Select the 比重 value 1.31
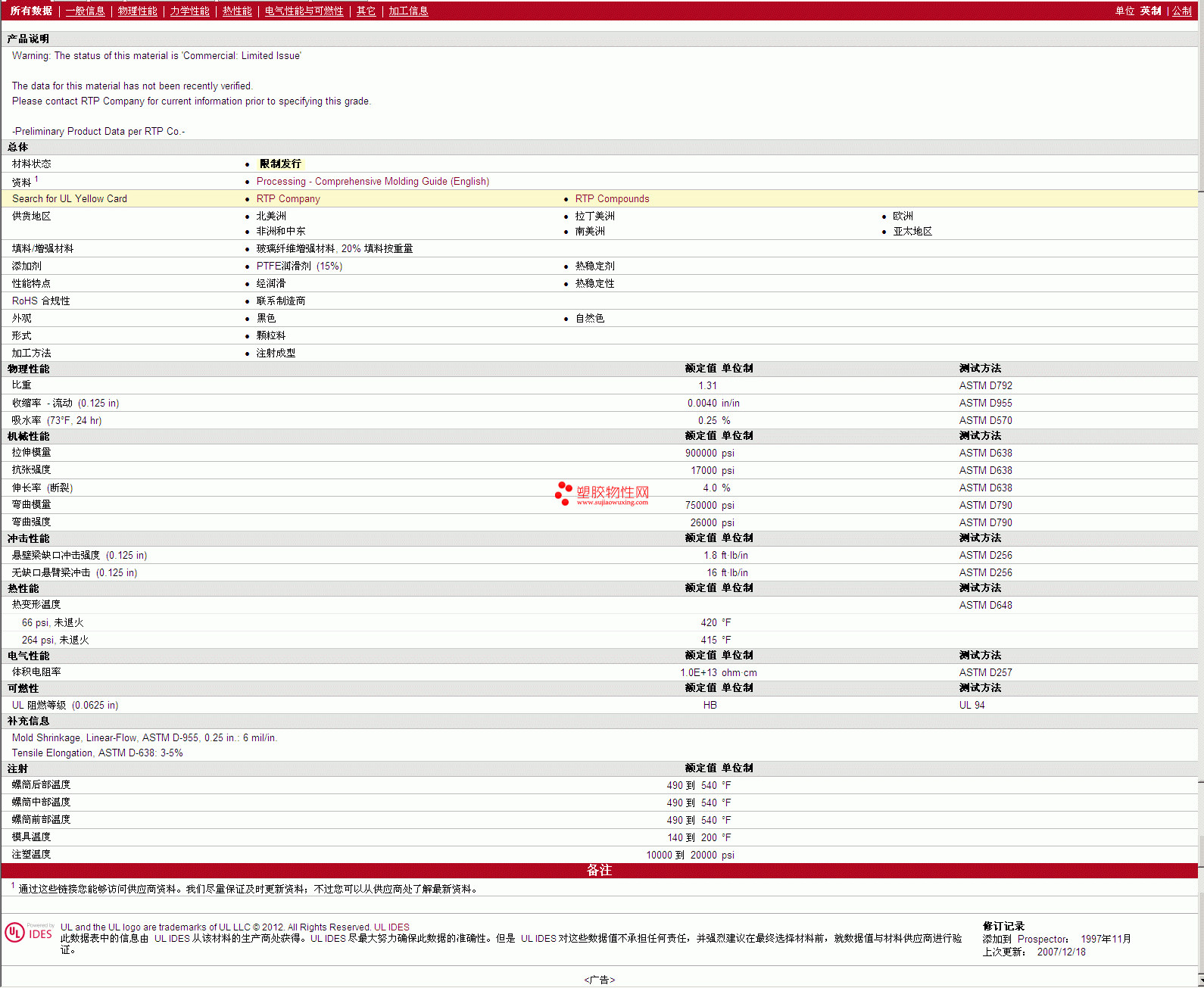This screenshot has height=988, width=1204. tap(707, 385)
